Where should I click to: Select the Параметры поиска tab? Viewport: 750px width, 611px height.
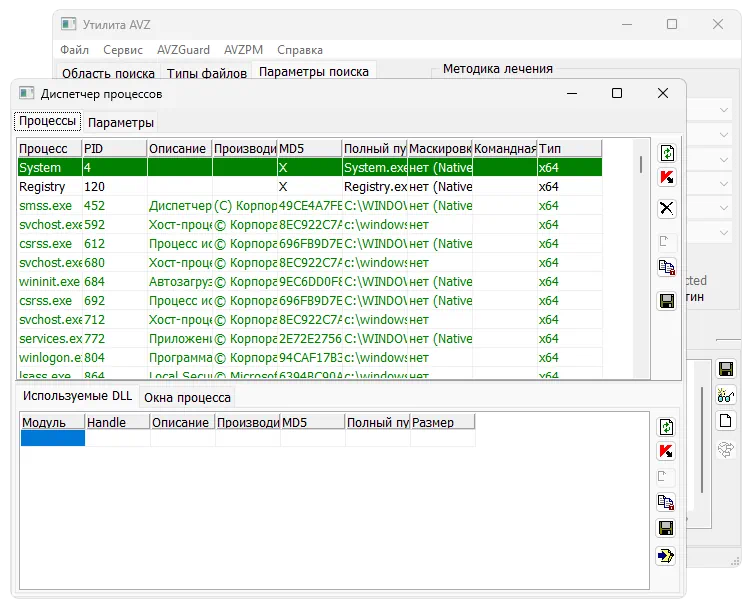[x=314, y=72]
